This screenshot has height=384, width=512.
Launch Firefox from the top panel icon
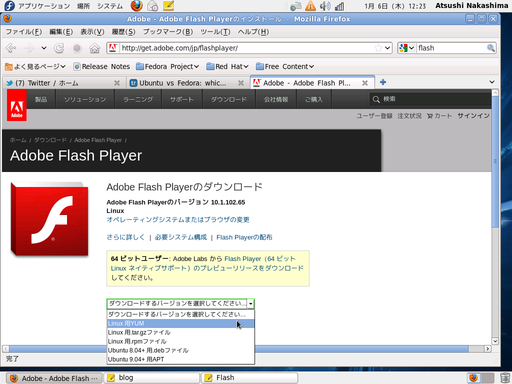[x=137, y=6]
